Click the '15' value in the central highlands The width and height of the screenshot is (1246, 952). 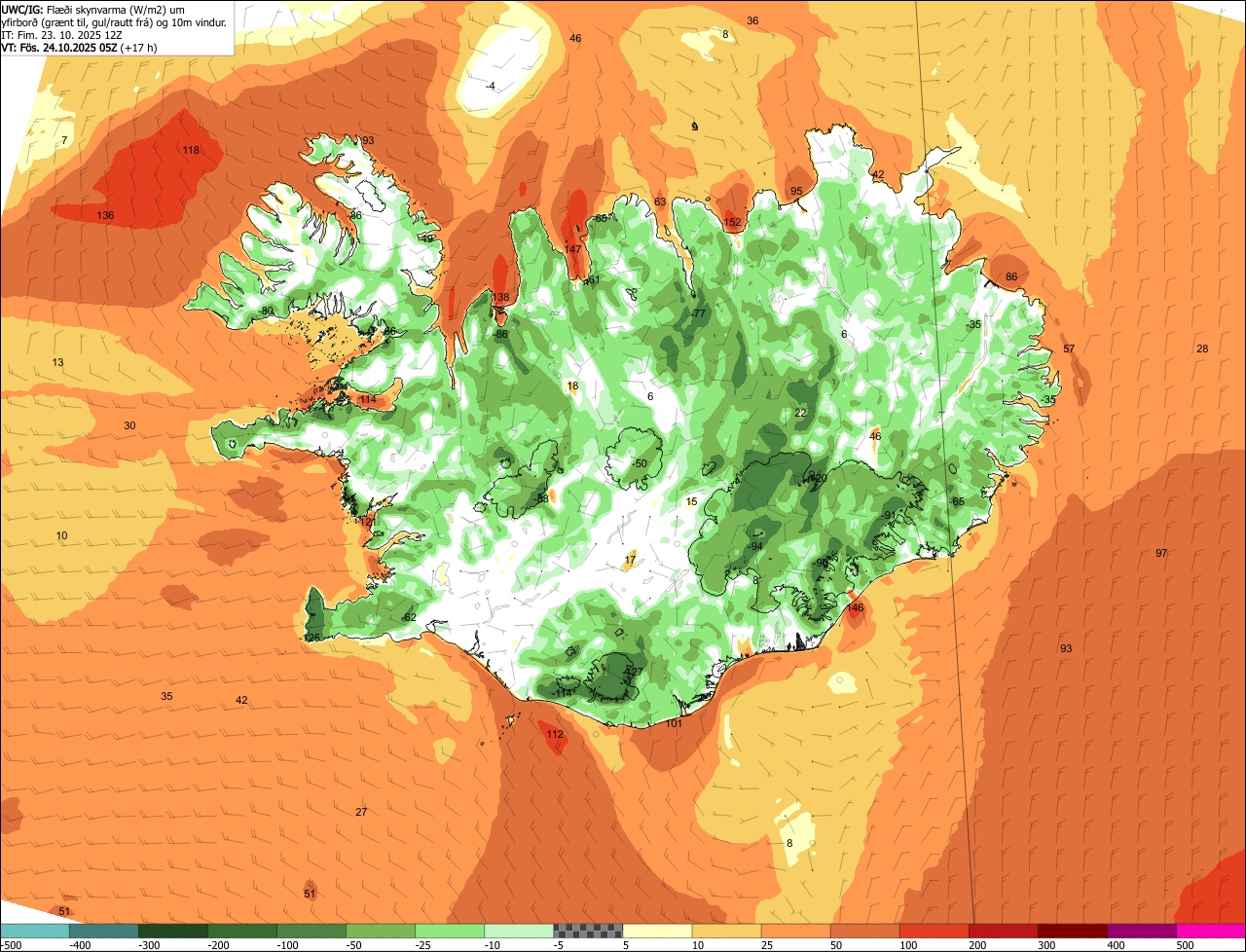pos(692,502)
